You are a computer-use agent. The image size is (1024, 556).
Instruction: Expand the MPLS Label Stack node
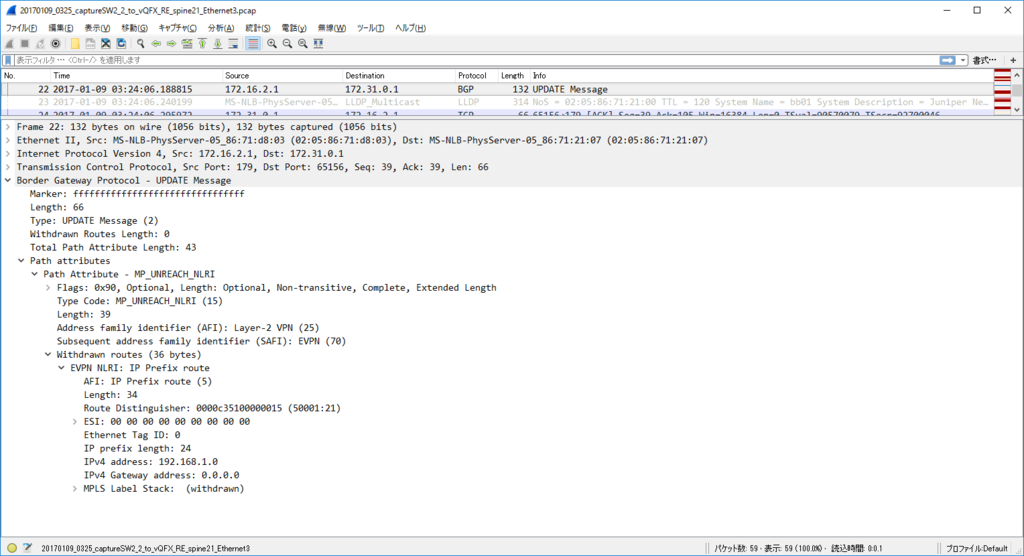pyautogui.click(x=74, y=488)
